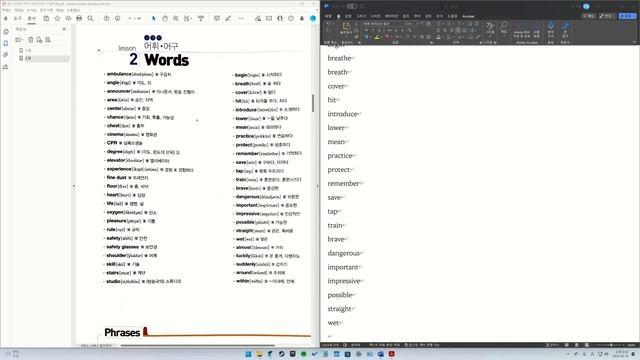This screenshot has height=360, width=640.
Task: Click Word font color red swatch
Action: [387, 37]
